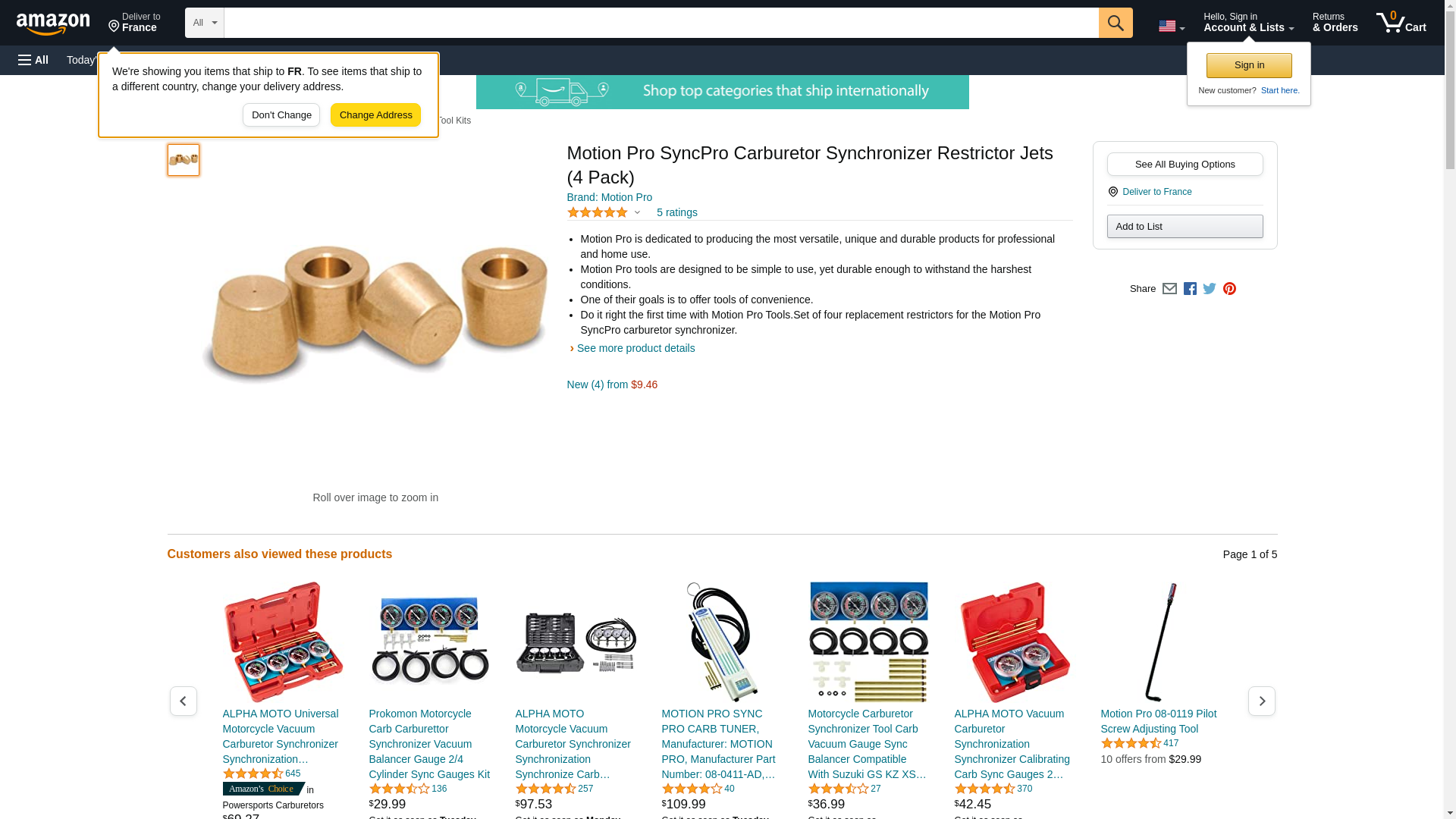The width and height of the screenshot is (1456, 819).
Task: Go to next carousel page
Action: (x=1262, y=701)
